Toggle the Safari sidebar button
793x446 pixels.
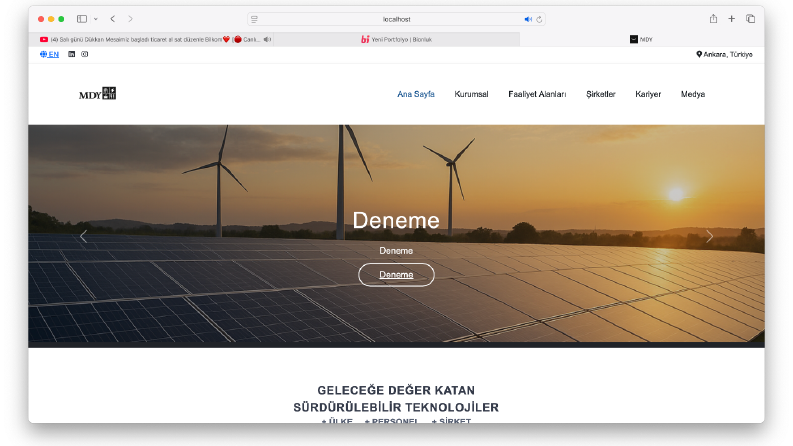pyautogui.click(x=82, y=19)
